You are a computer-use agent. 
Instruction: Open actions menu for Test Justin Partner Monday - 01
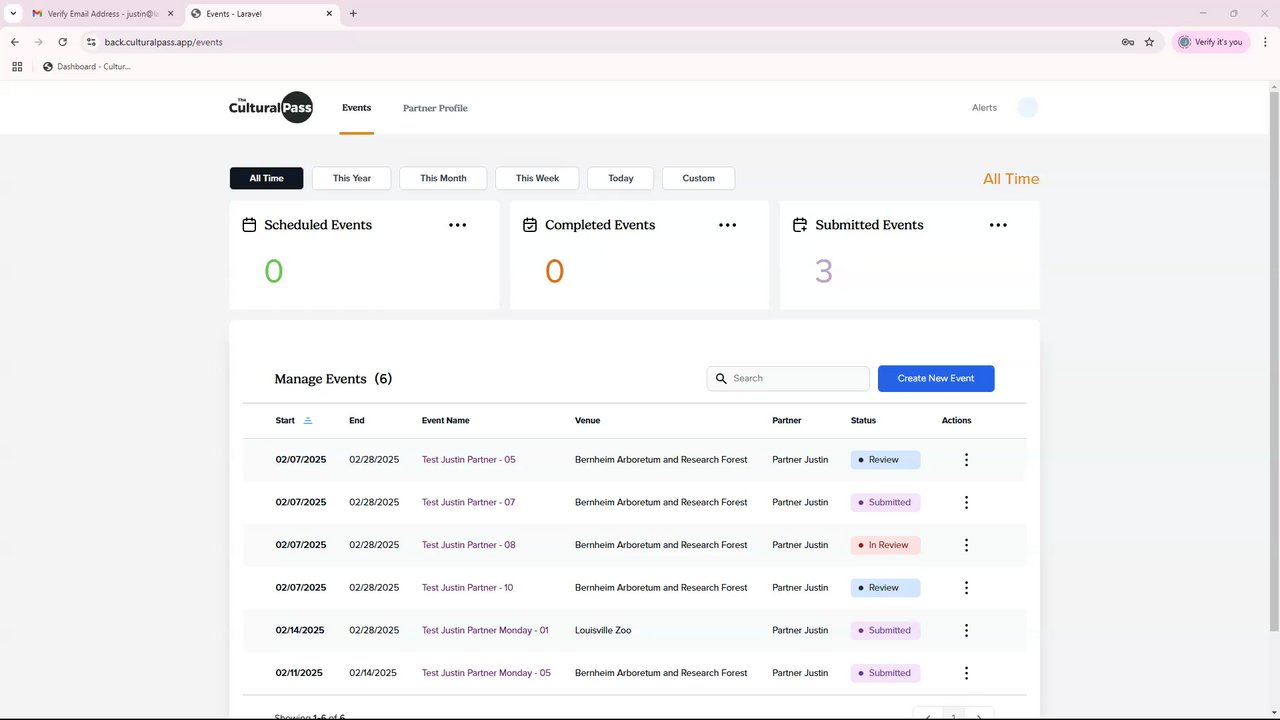click(x=966, y=630)
